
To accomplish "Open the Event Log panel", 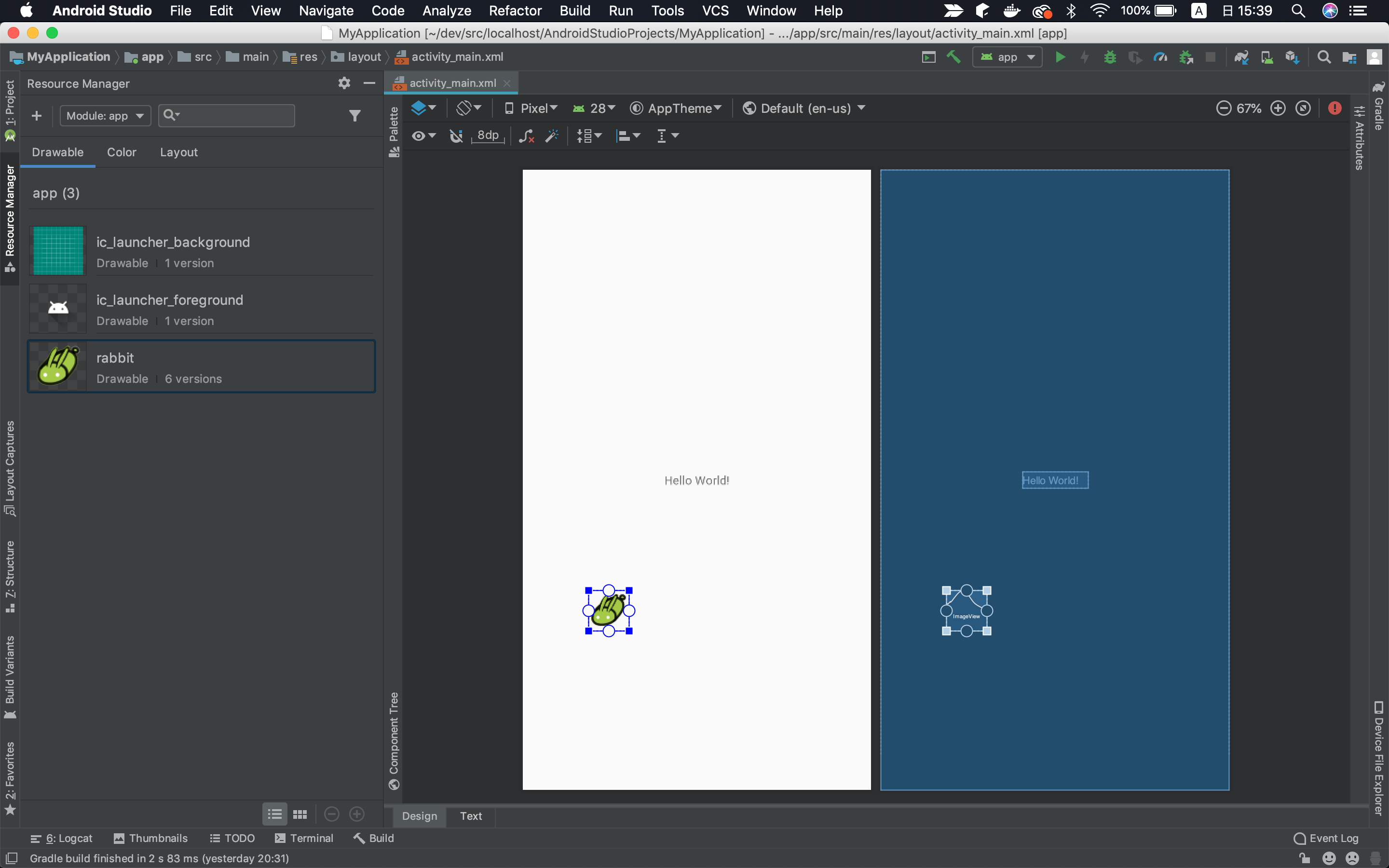I will click(1326, 838).
